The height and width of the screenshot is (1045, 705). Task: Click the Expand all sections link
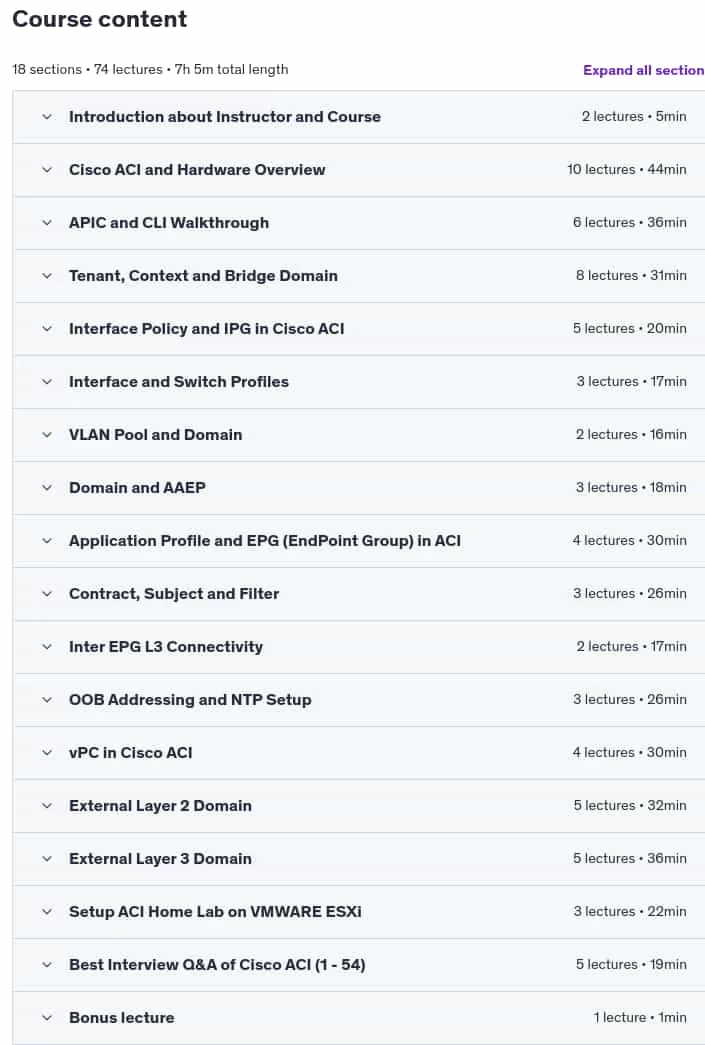[x=644, y=70]
